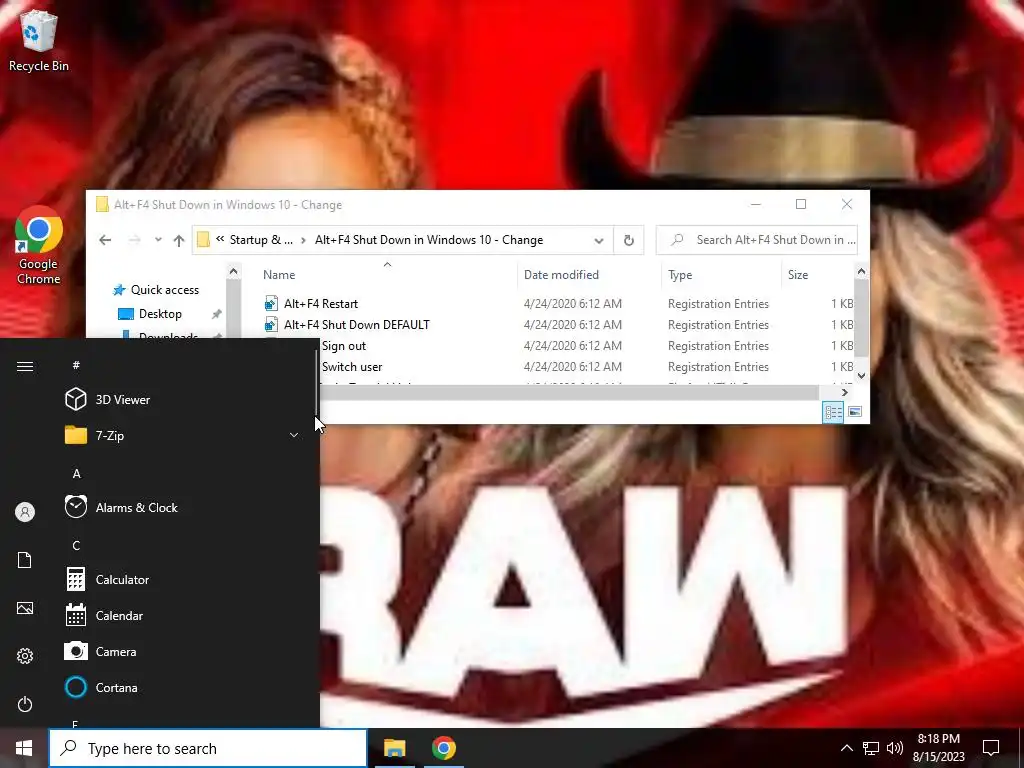Open the Action Center notifications icon
Viewport: 1024px width, 768px height.
point(991,748)
